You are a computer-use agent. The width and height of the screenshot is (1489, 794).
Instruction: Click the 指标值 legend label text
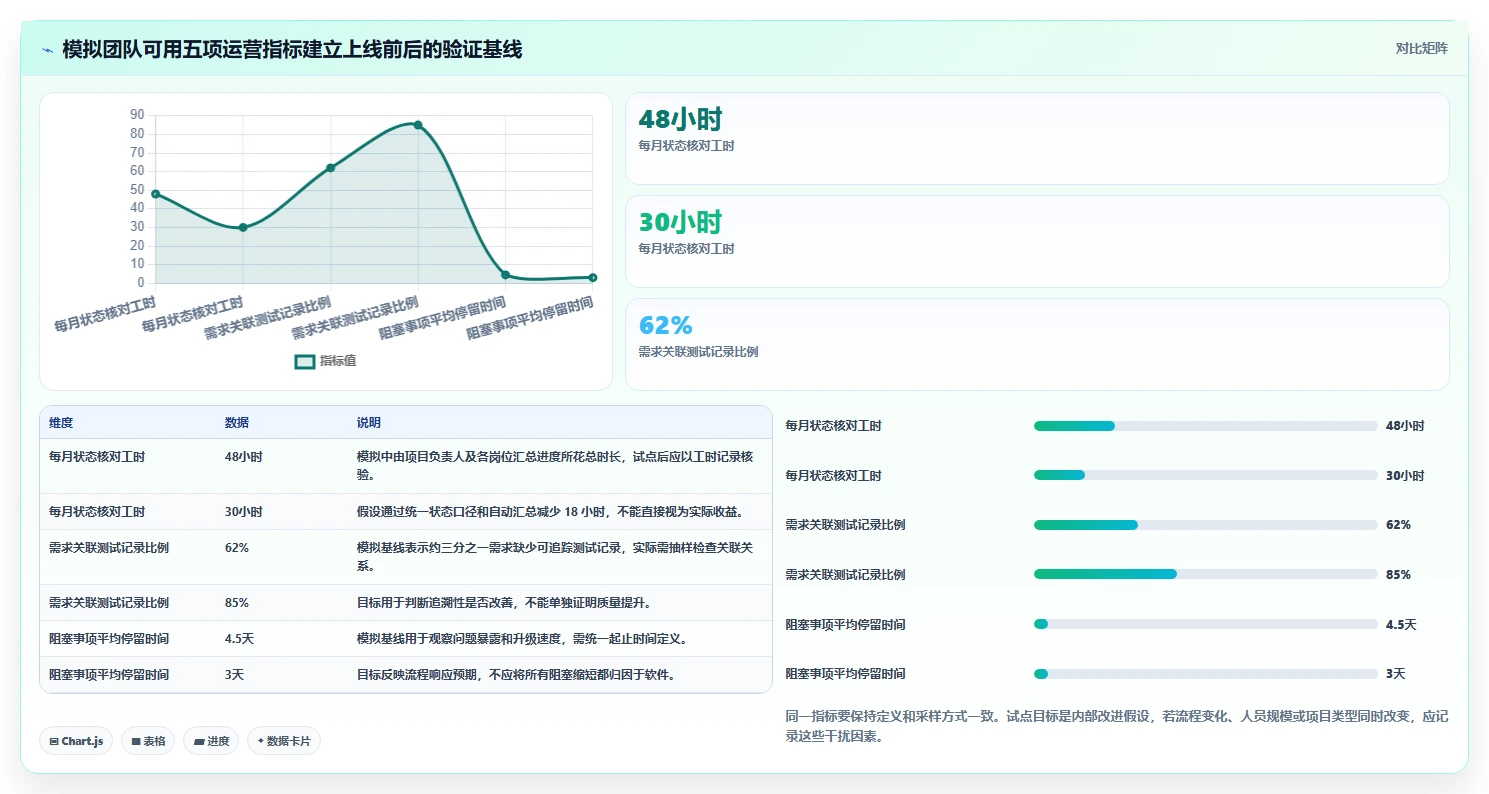tap(338, 361)
